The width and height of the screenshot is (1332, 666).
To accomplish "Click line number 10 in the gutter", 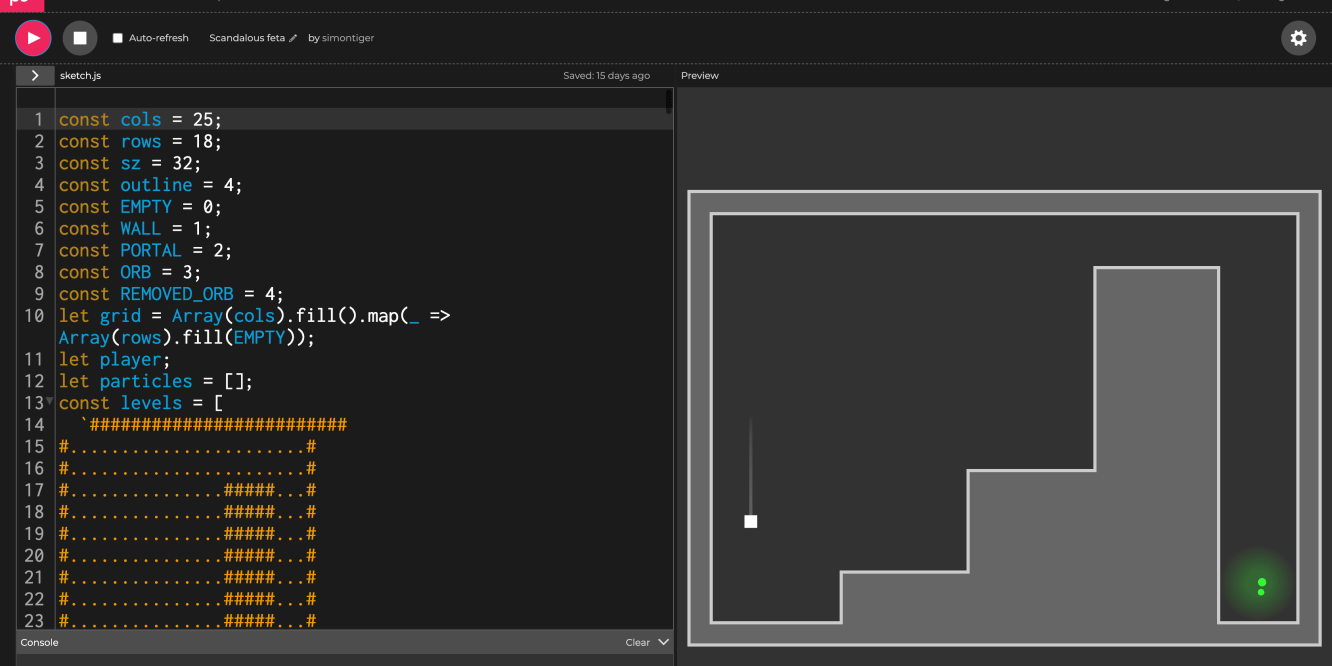I will [35, 316].
